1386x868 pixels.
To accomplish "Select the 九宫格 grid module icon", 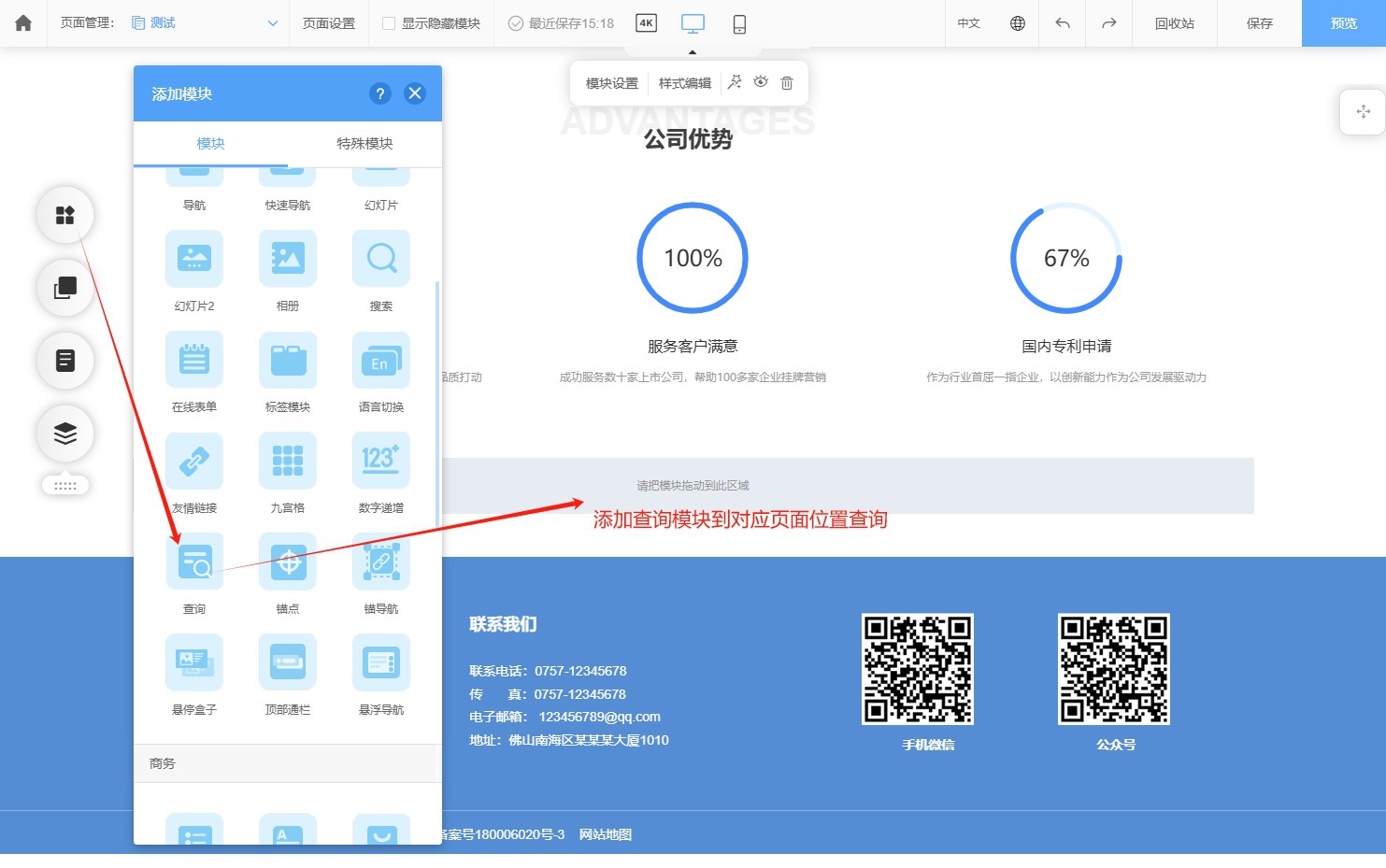I will tap(288, 461).
